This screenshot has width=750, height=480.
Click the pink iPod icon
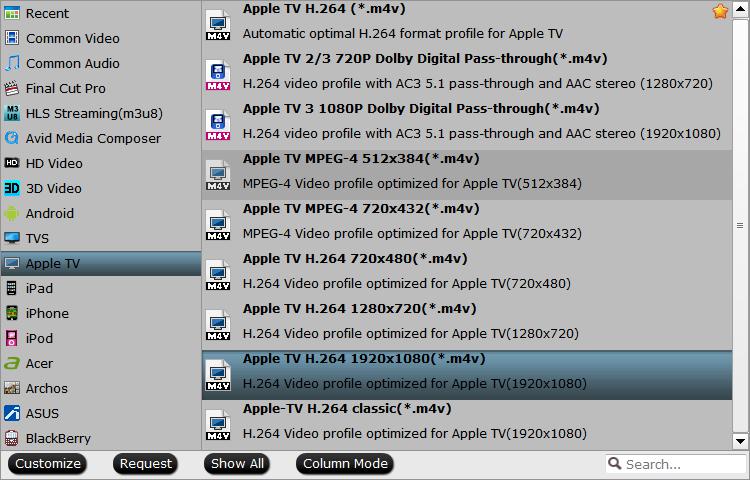point(11,338)
